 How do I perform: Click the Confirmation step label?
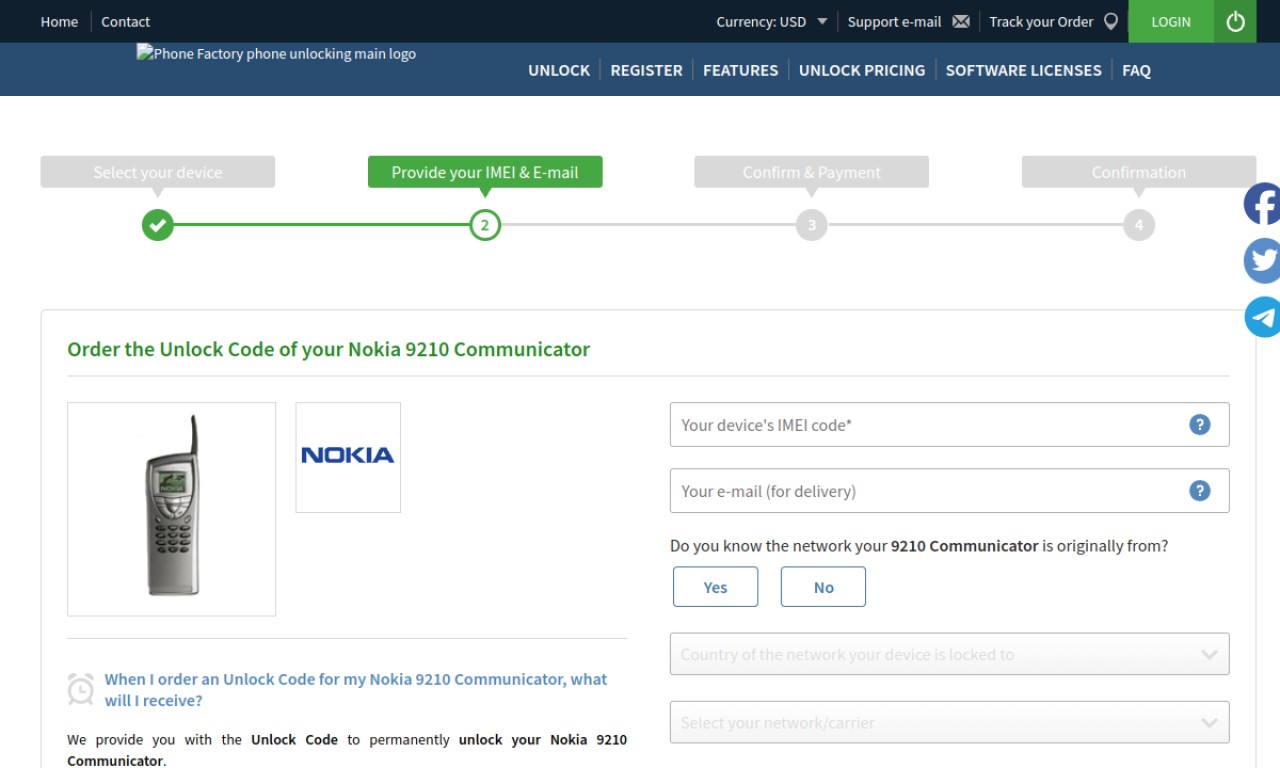(1139, 172)
